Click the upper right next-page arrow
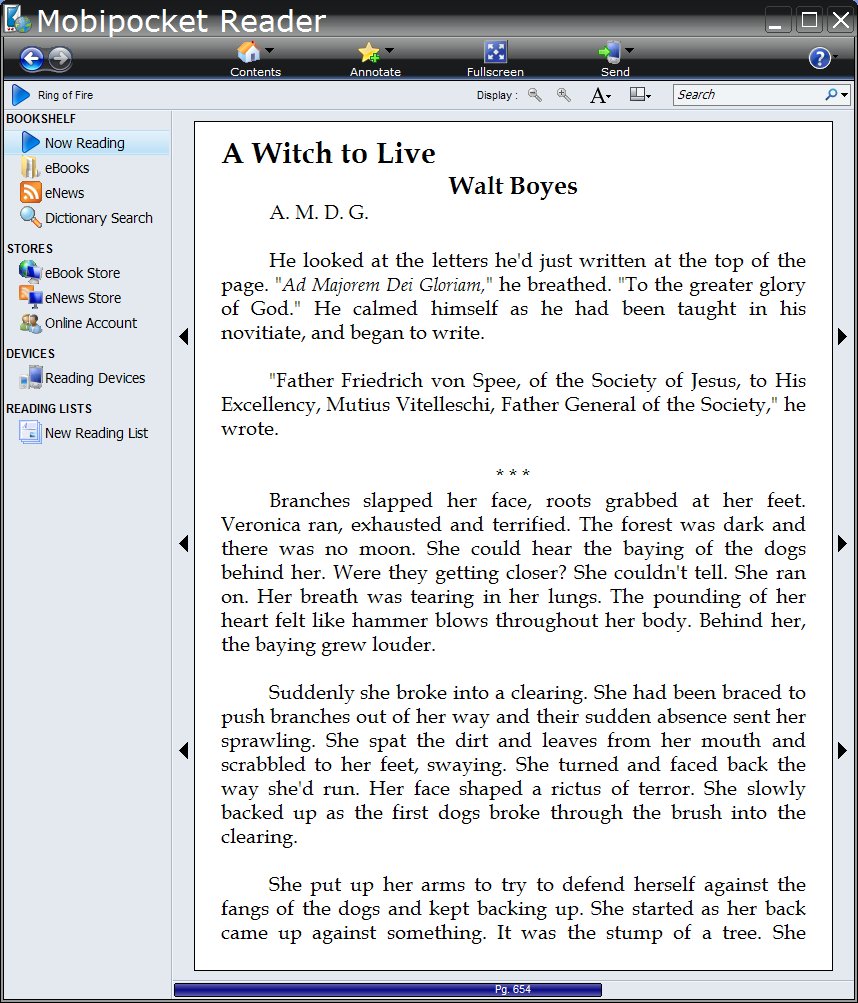Viewport: 858px width, 1003px height. 843,336
